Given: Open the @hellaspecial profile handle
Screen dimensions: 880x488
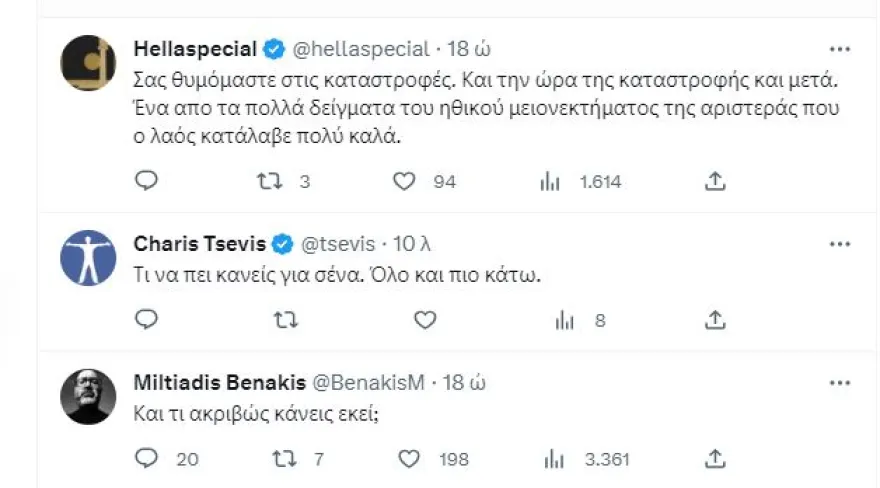Looking at the screenshot, I should tap(362, 49).
